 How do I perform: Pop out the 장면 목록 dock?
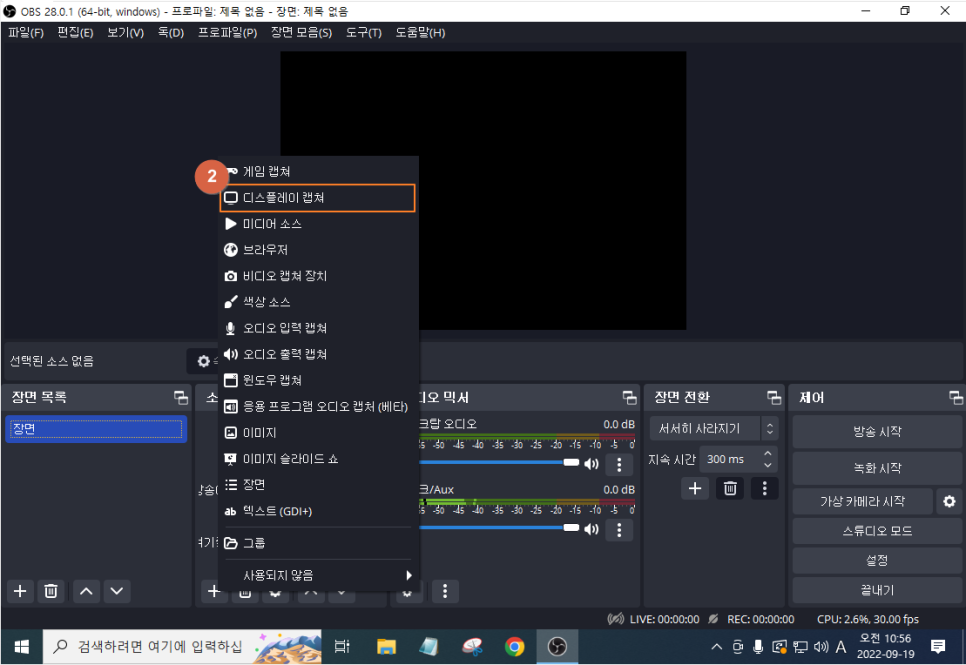pos(181,398)
